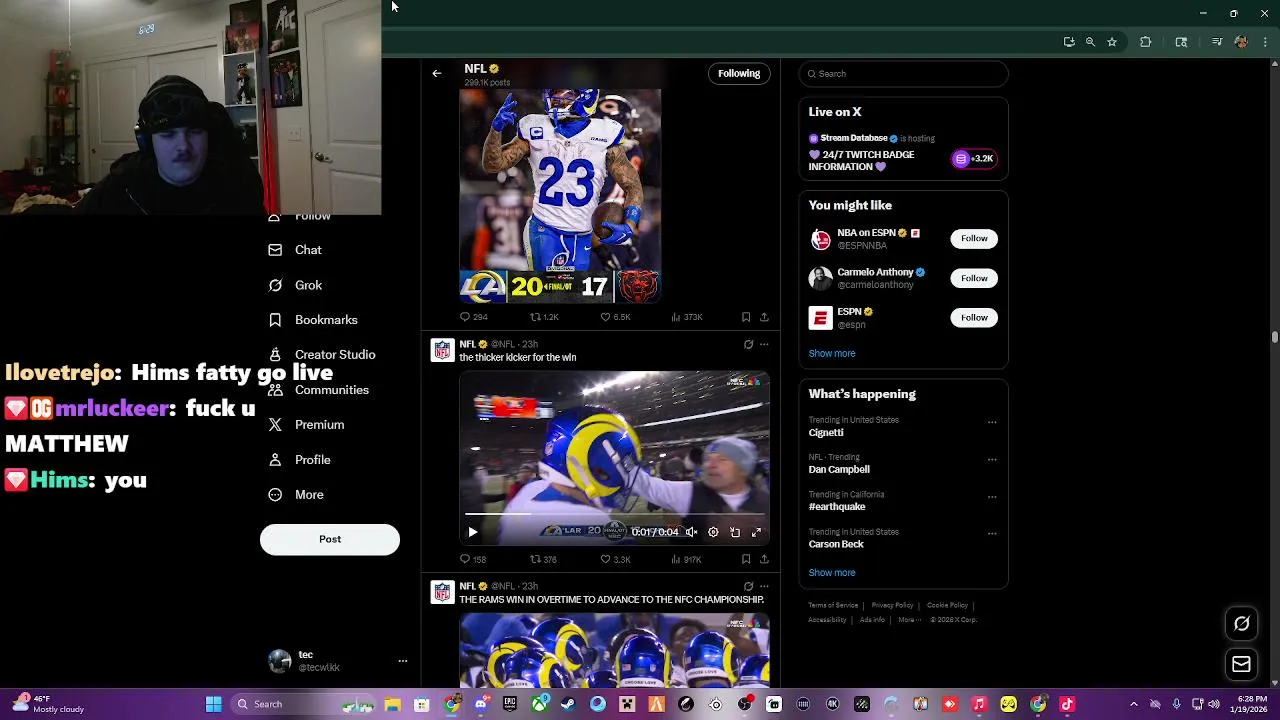This screenshot has height=720, width=1280.
Task: Open Grok explain on Rams win overtime post
Action: tap(748, 586)
